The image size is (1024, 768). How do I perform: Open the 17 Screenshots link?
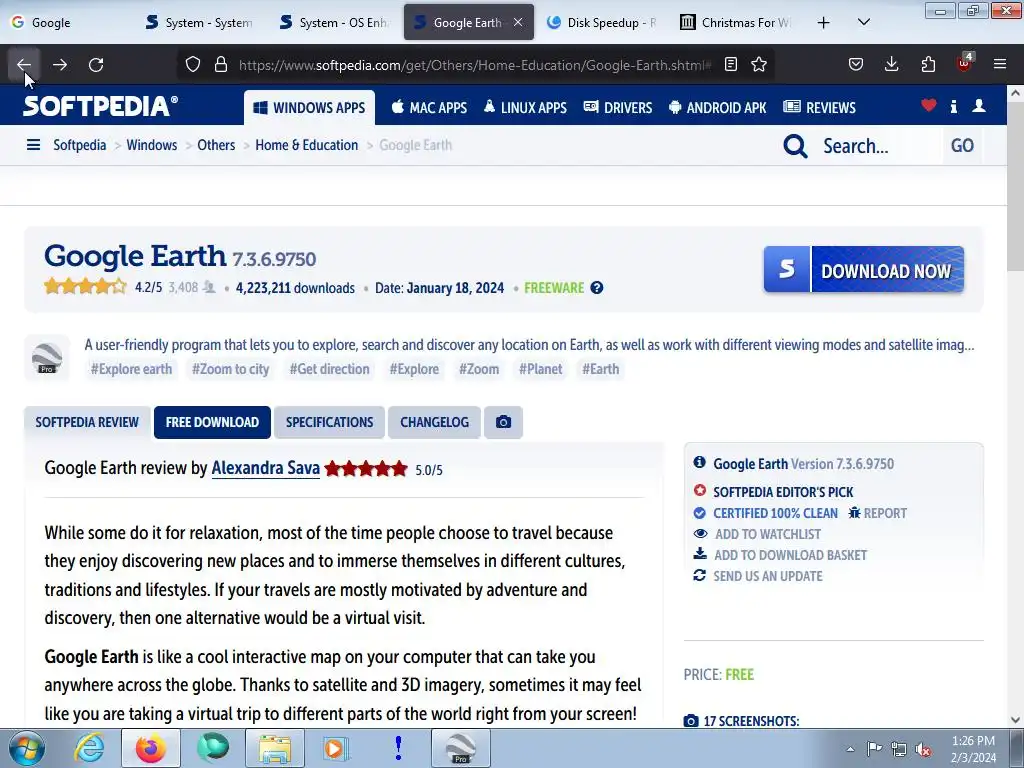coord(742,721)
